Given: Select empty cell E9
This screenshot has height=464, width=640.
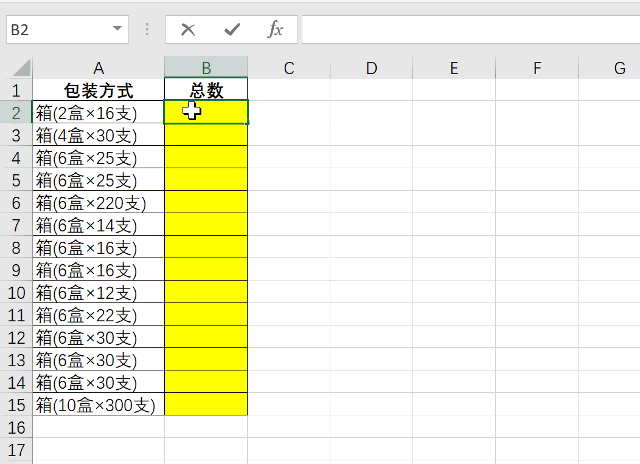Looking at the screenshot, I should tap(454, 270).
